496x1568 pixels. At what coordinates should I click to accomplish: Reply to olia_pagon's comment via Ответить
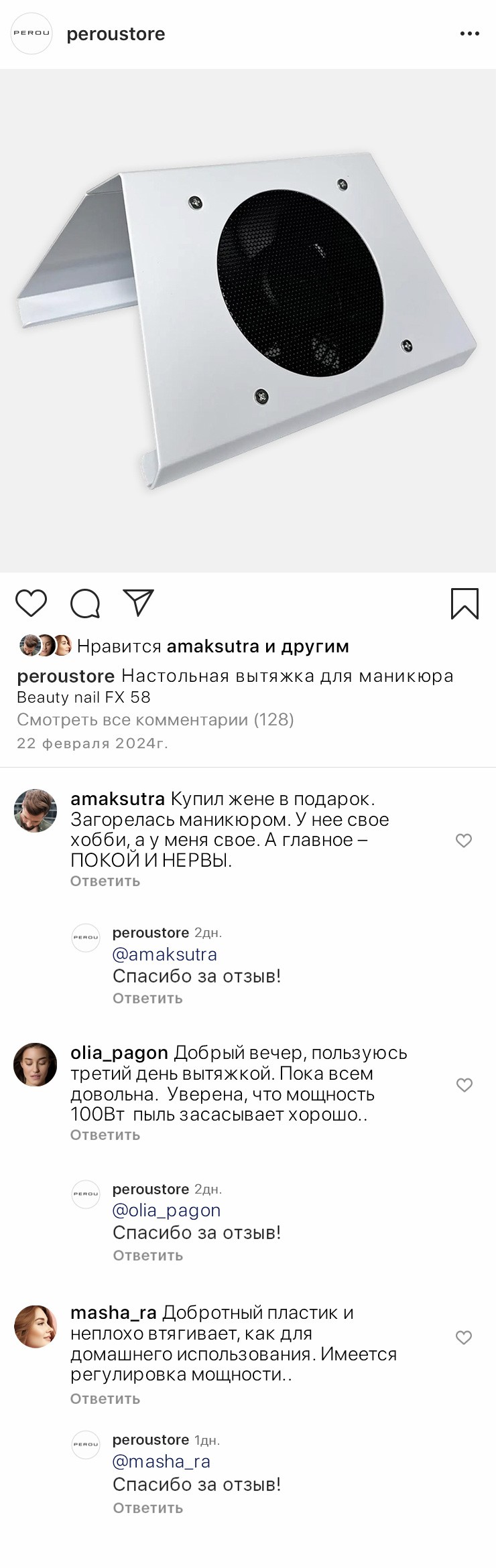tap(105, 1135)
